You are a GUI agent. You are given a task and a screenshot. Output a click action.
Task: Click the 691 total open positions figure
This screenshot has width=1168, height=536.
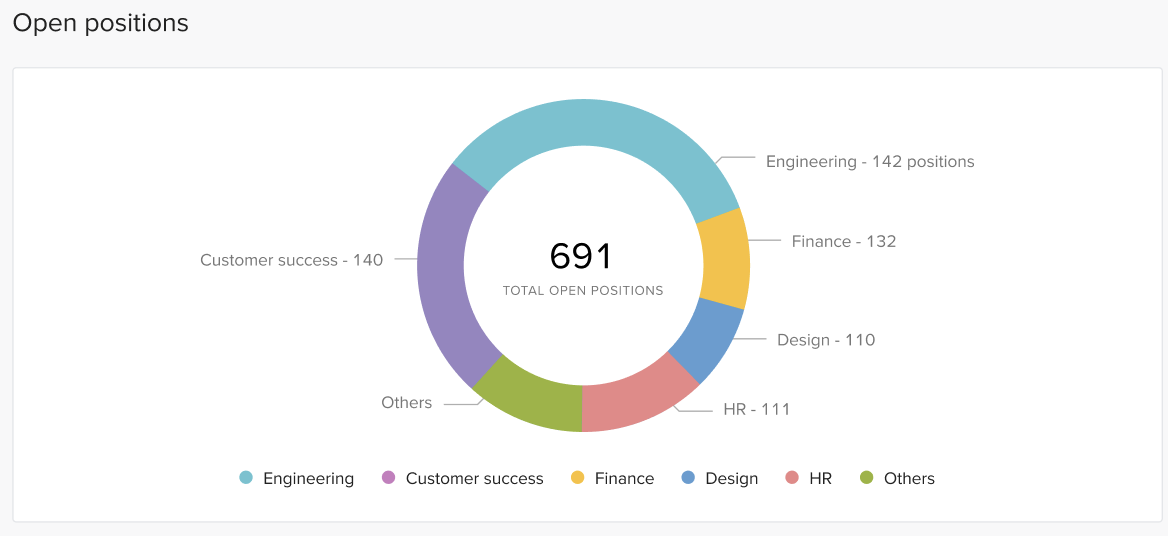tap(581, 257)
